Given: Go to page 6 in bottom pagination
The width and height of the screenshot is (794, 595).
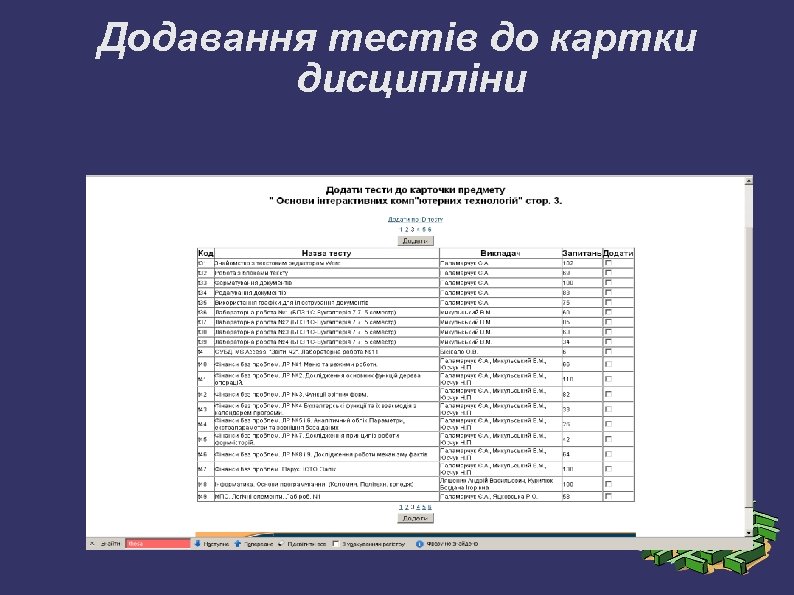Looking at the screenshot, I should [x=430, y=507].
